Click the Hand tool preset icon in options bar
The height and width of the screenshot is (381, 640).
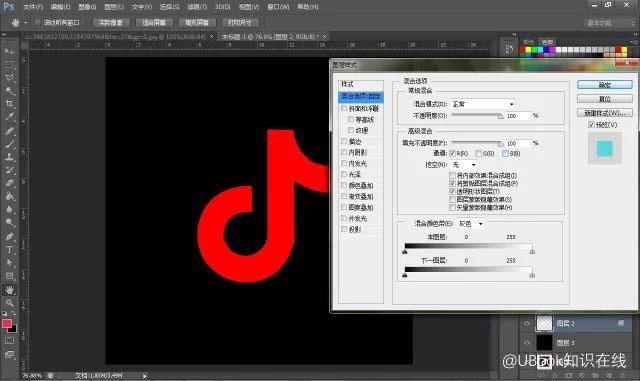[x=15, y=22]
